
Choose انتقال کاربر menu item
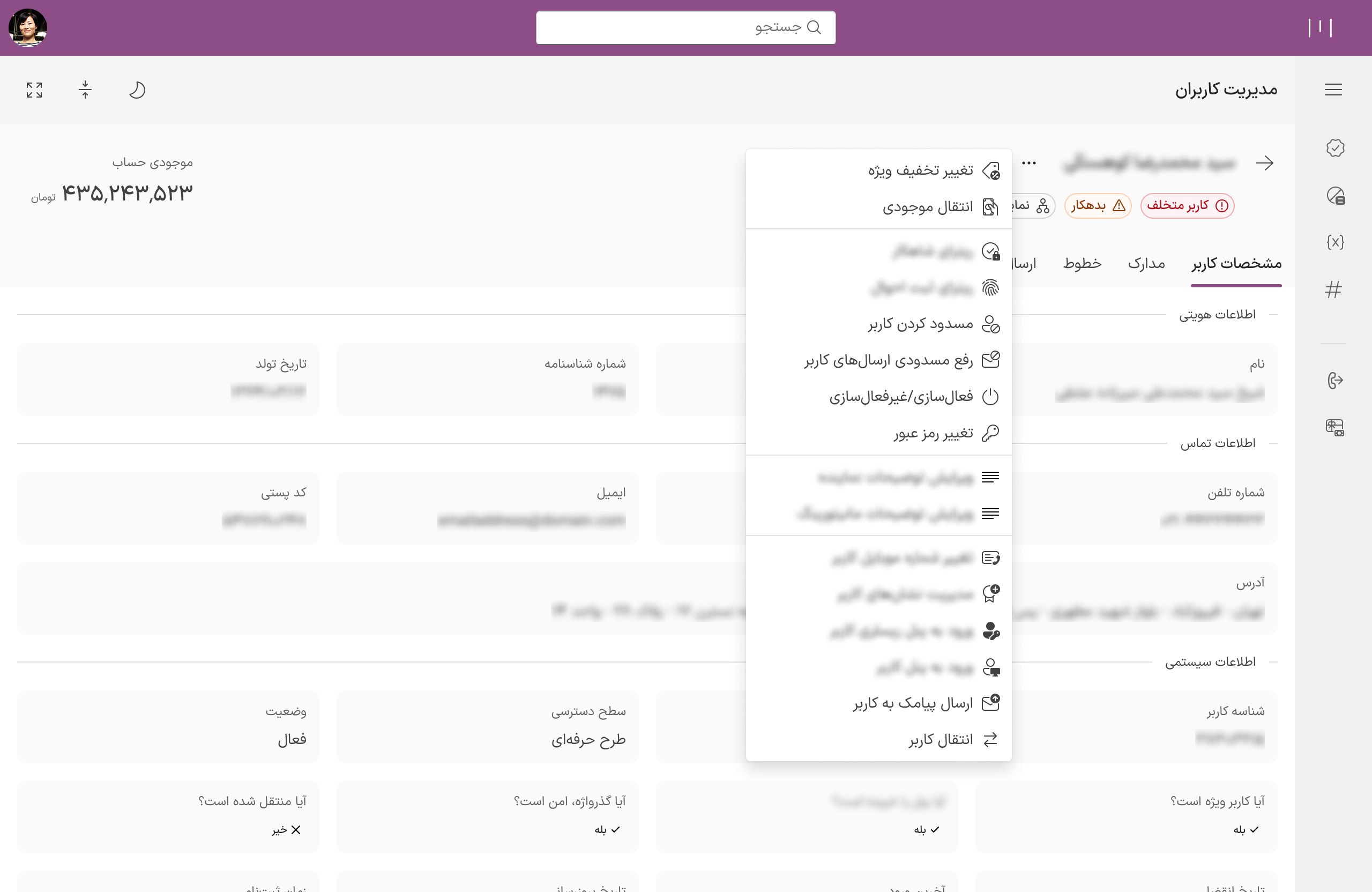[878, 740]
